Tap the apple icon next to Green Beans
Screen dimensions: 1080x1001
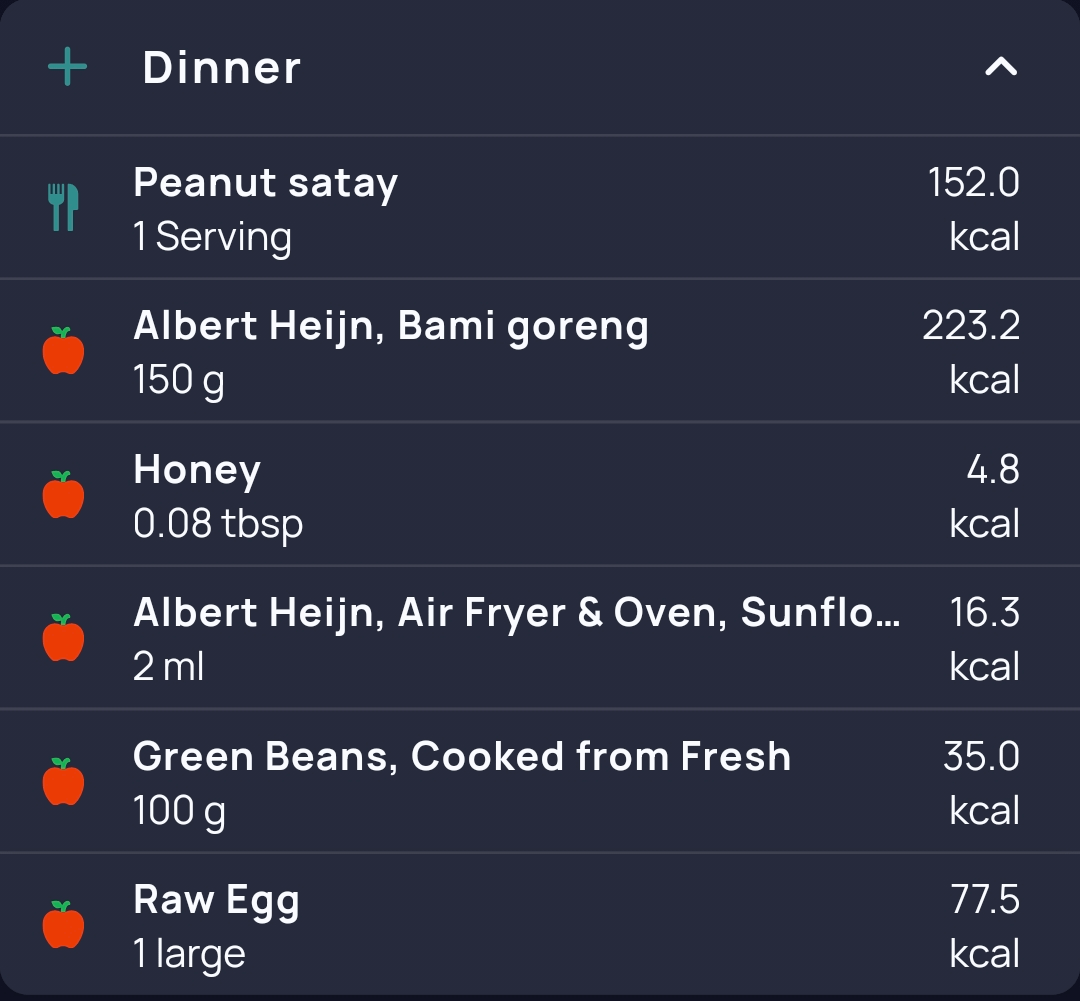click(63, 781)
